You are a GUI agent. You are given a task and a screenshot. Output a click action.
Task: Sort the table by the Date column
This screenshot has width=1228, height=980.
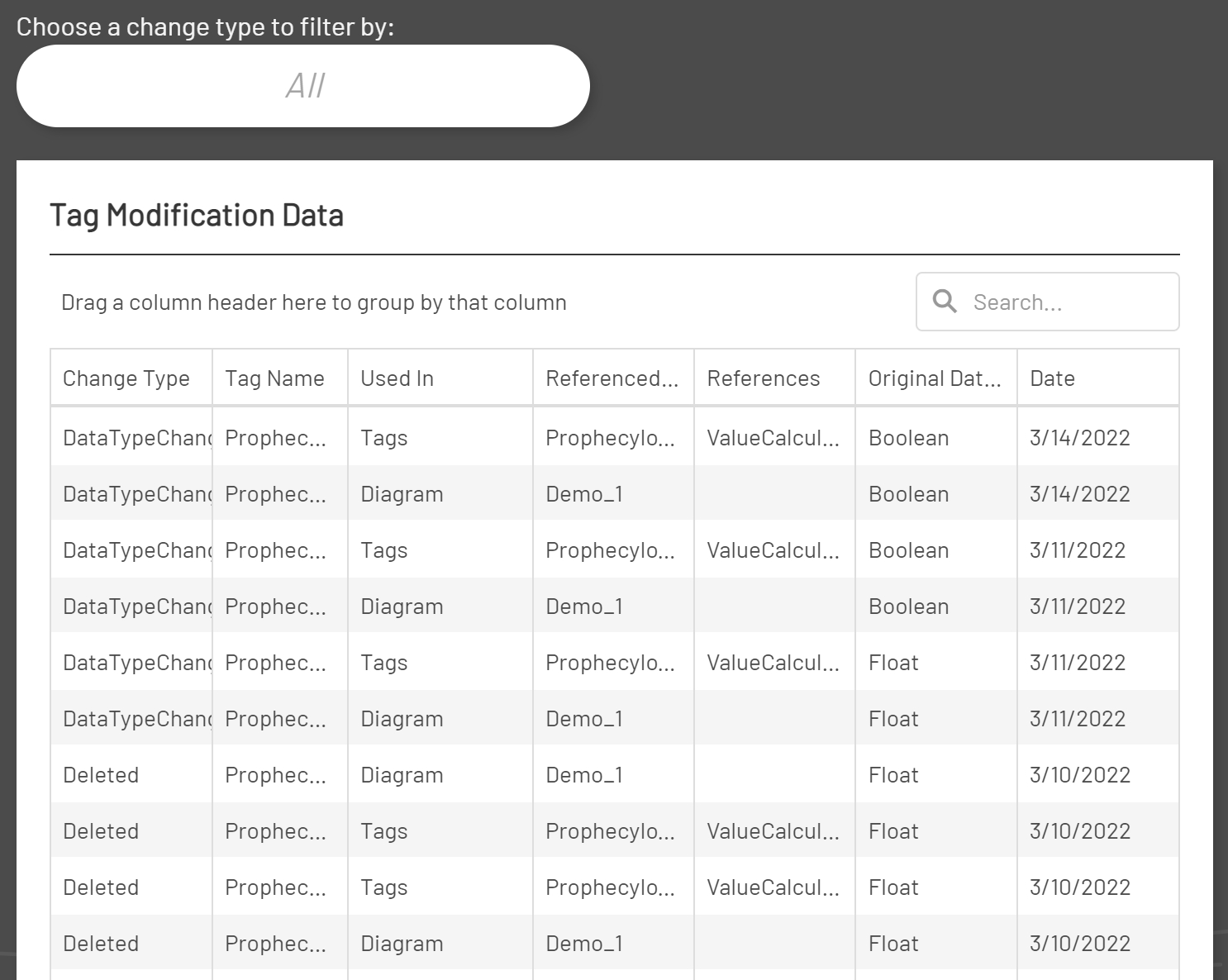pos(1052,378)
